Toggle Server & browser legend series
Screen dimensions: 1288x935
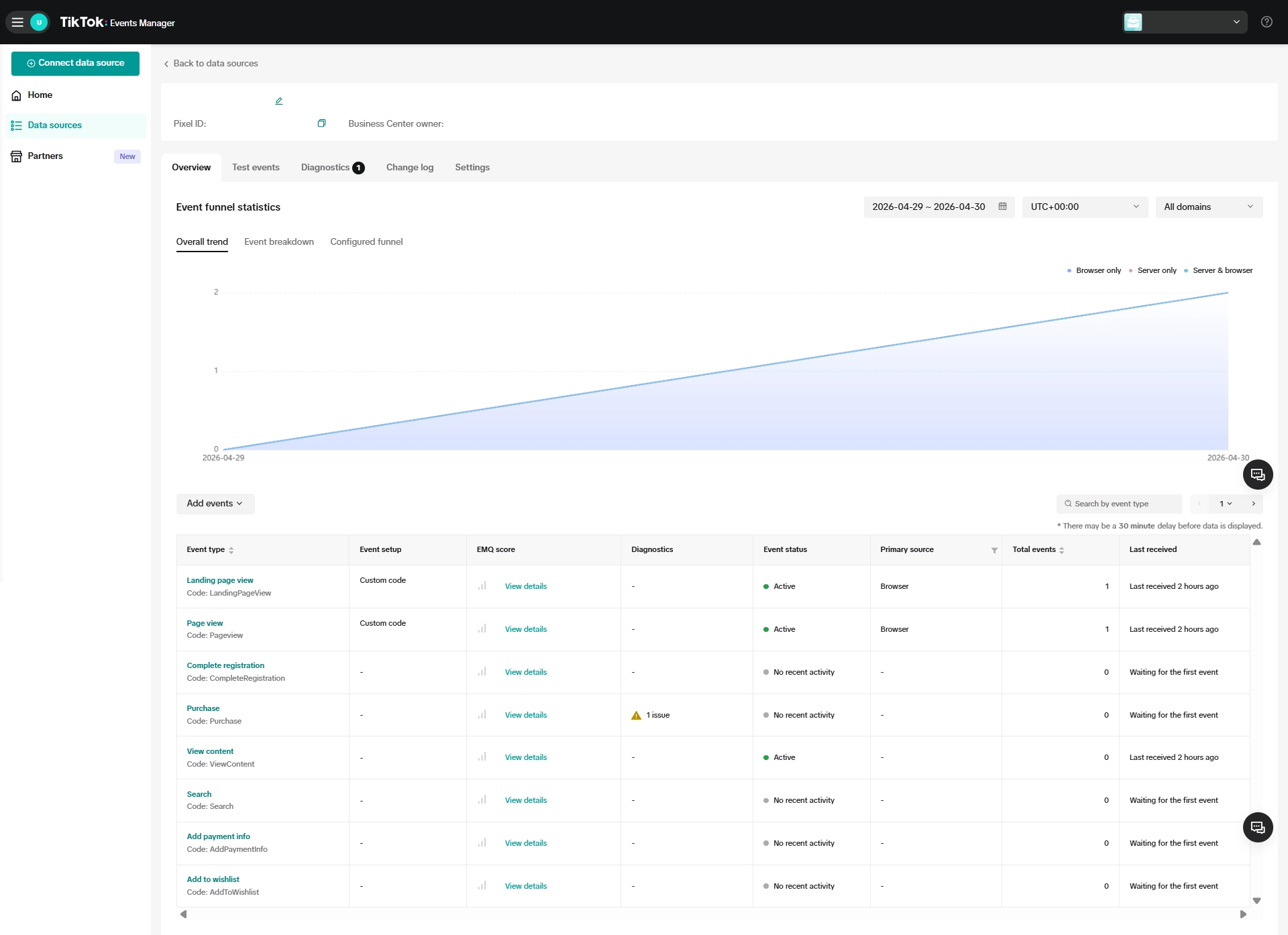[1218, 271]
